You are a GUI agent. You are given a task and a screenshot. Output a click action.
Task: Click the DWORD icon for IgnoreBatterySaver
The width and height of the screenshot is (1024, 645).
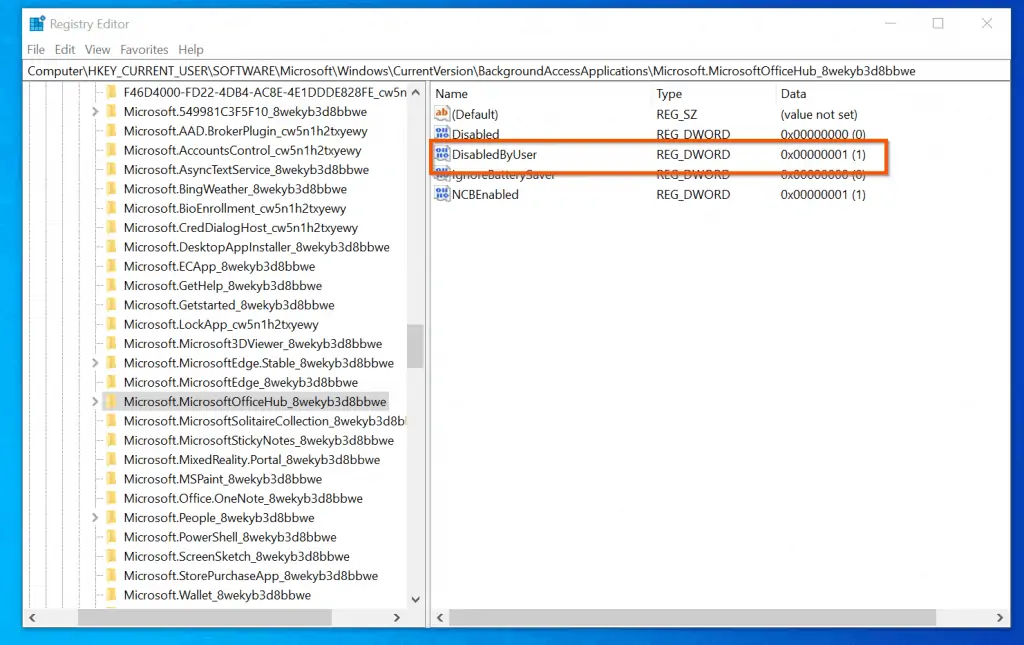(x=440, y=174)
